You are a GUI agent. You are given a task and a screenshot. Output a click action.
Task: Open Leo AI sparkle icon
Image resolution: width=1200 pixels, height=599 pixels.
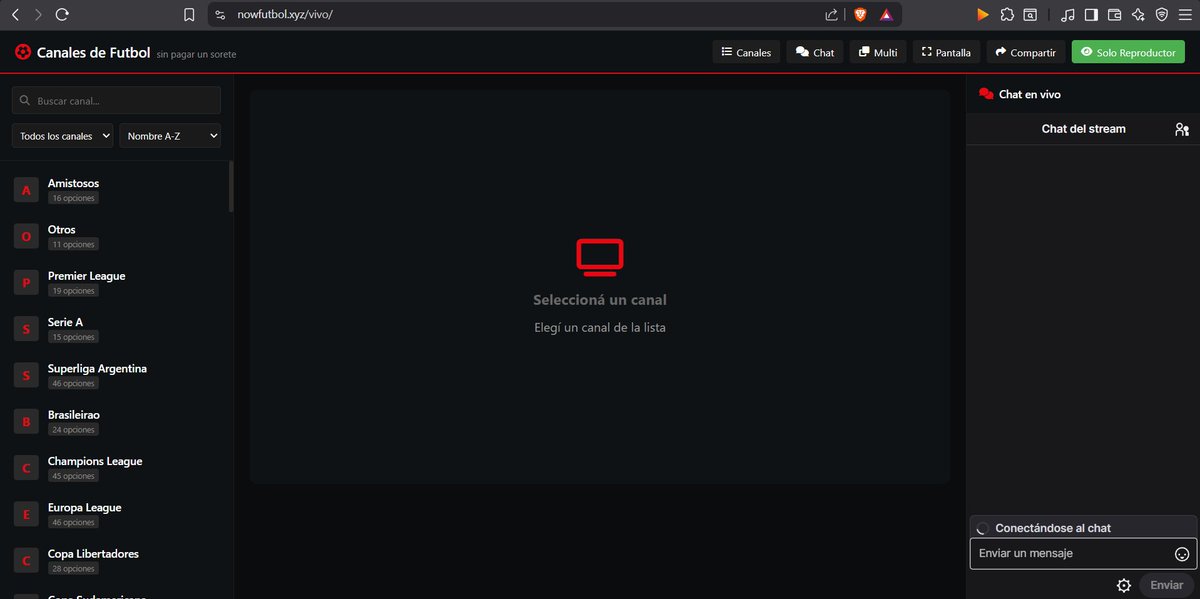[x=1138, y=15]
